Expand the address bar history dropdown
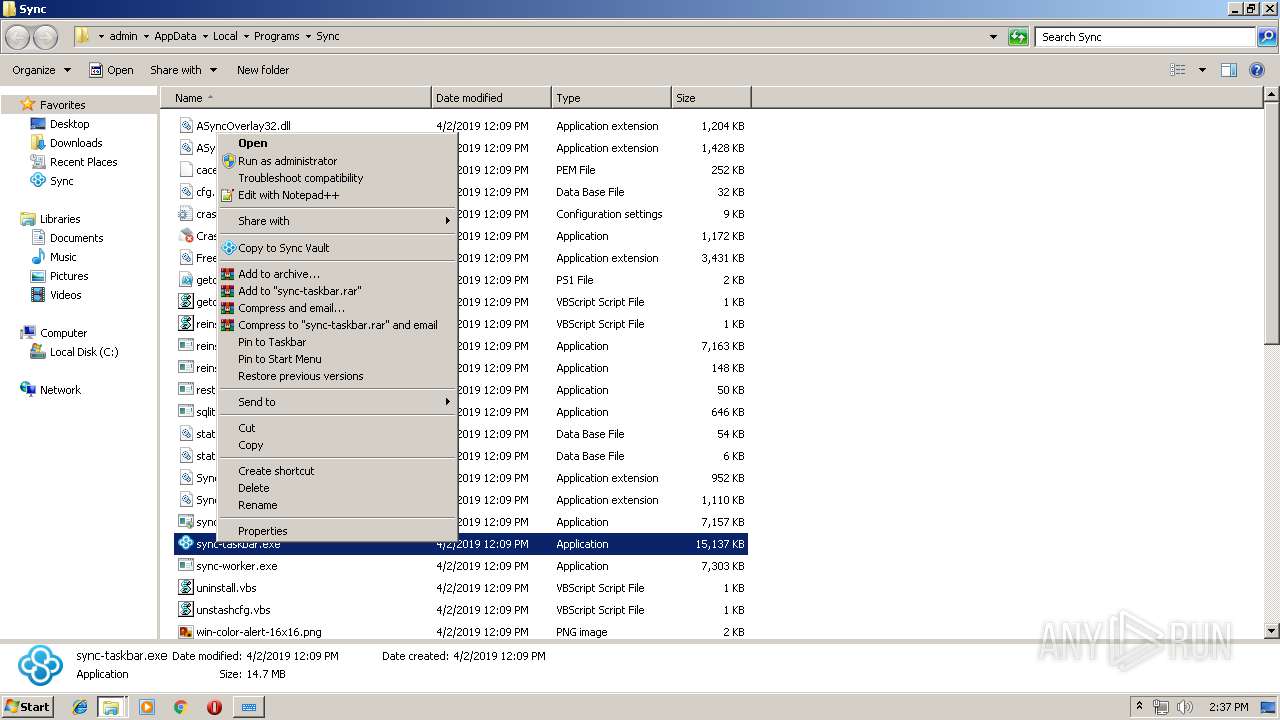The width and height of the screenshot is (1280, 720). 993,37
